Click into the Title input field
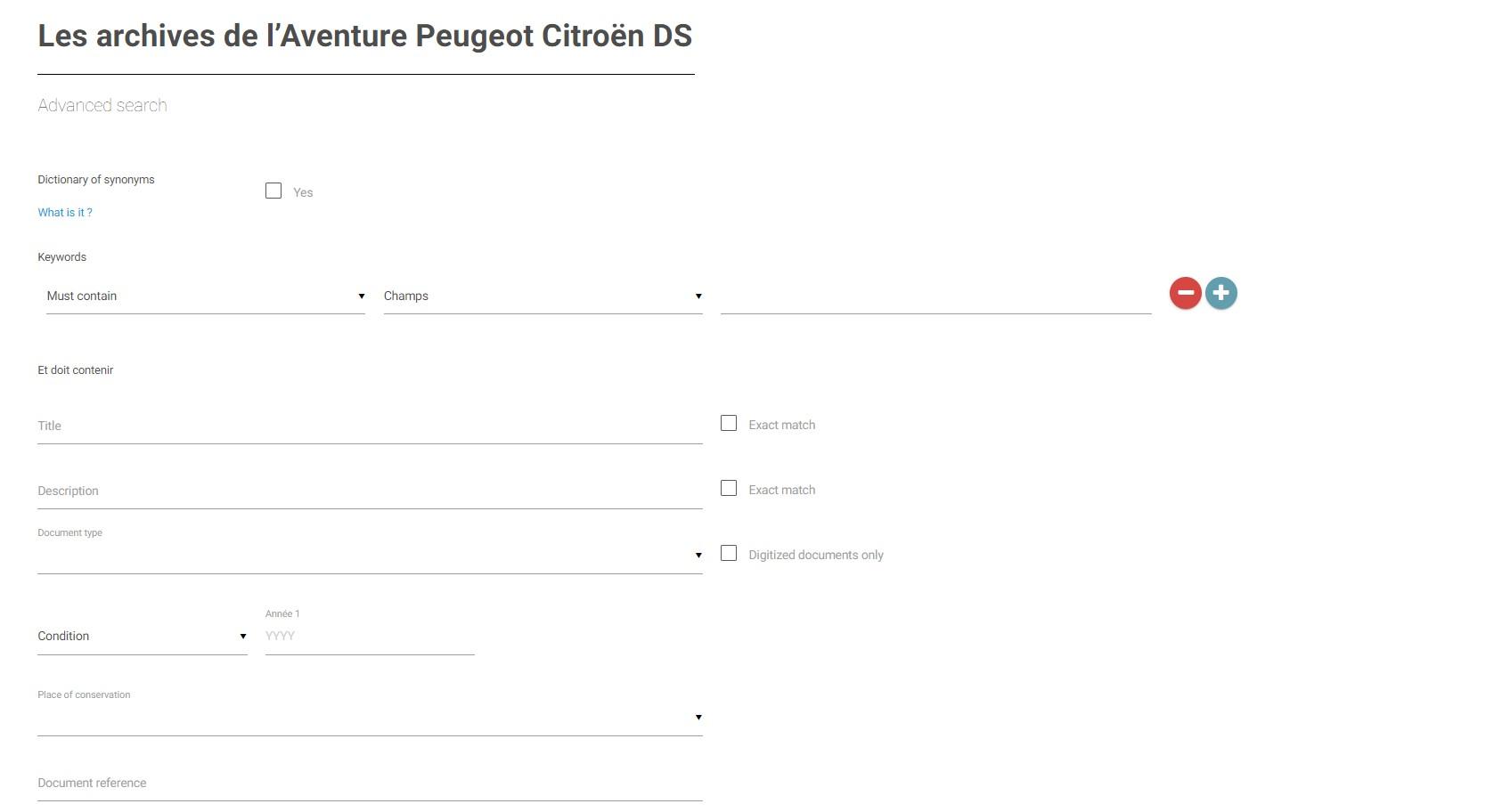Screen dimensions: 1510x812 click(x=369, y=426)
